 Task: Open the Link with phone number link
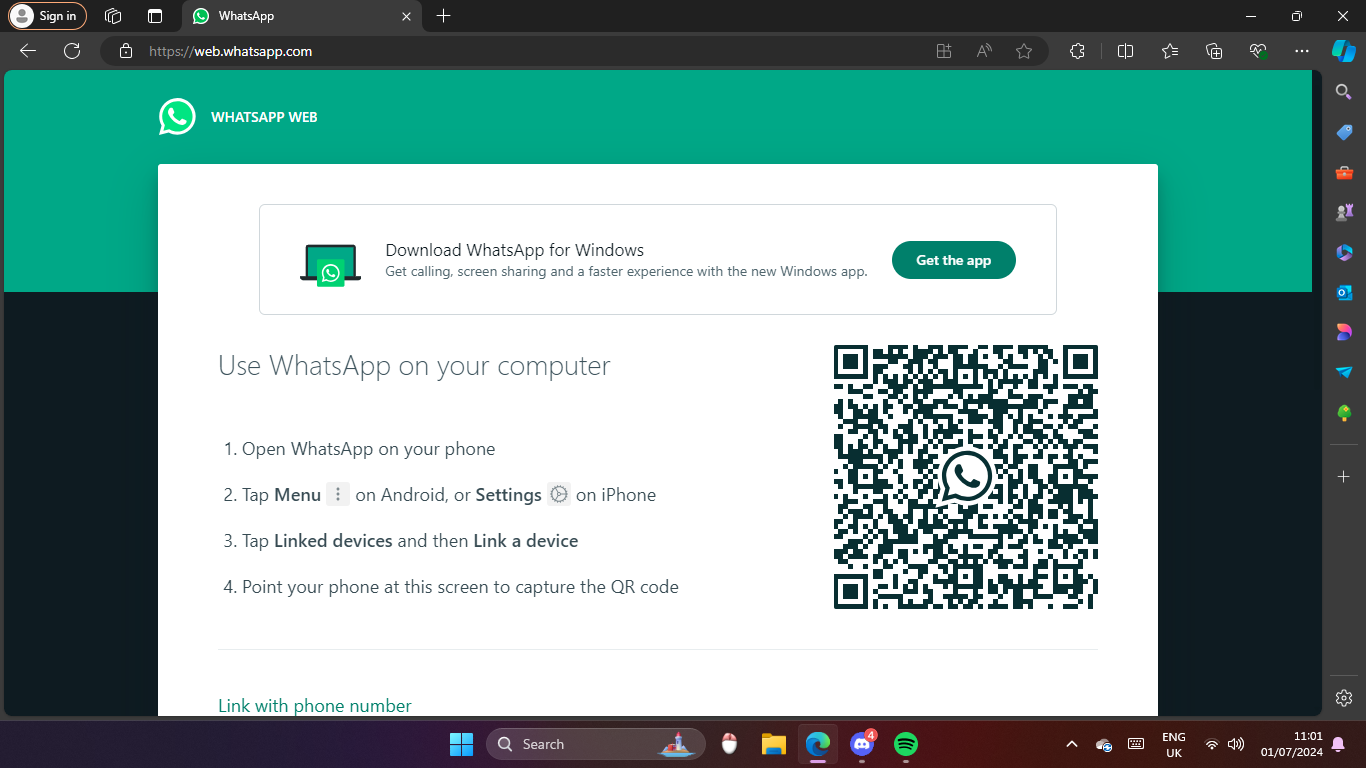click(315, 706)
